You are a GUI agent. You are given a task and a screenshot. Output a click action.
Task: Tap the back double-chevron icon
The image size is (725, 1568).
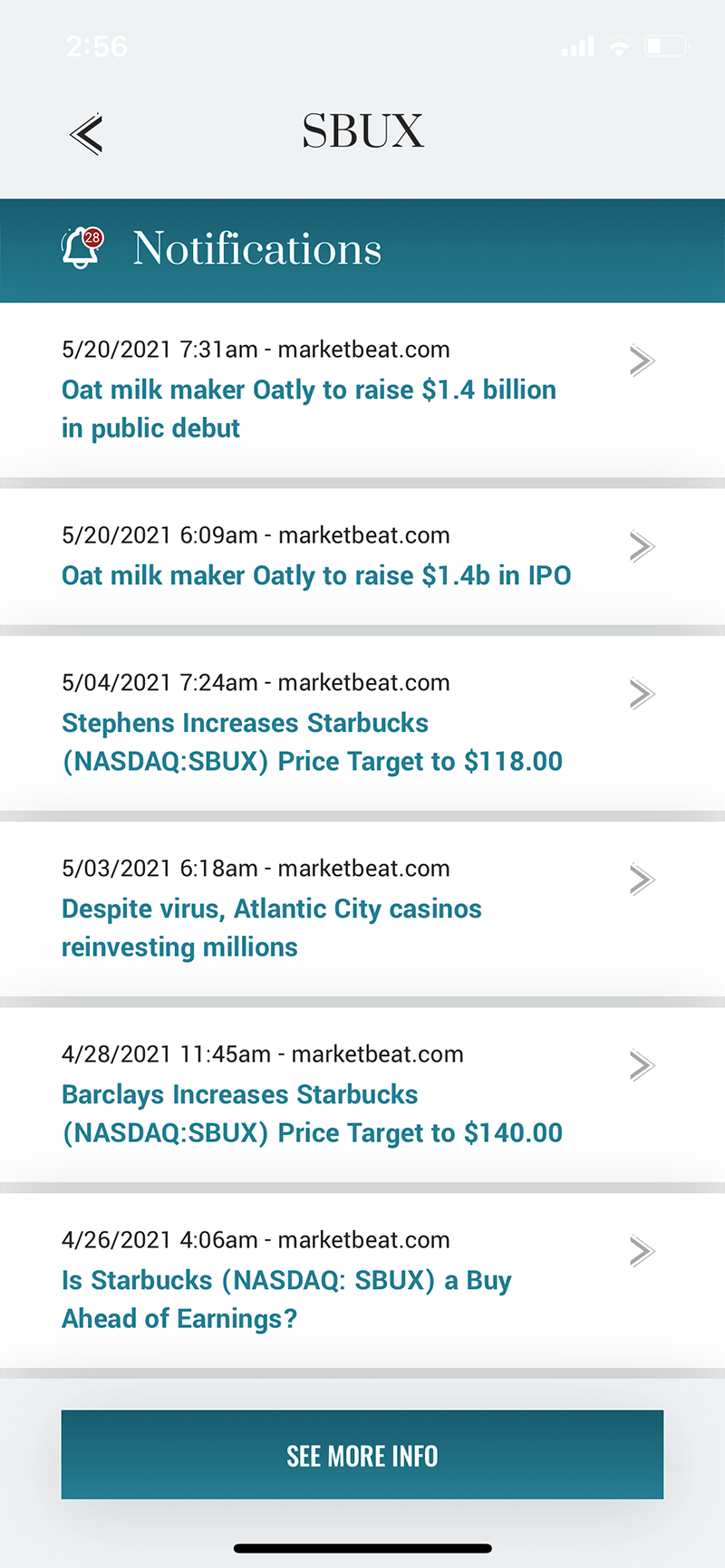86,135
